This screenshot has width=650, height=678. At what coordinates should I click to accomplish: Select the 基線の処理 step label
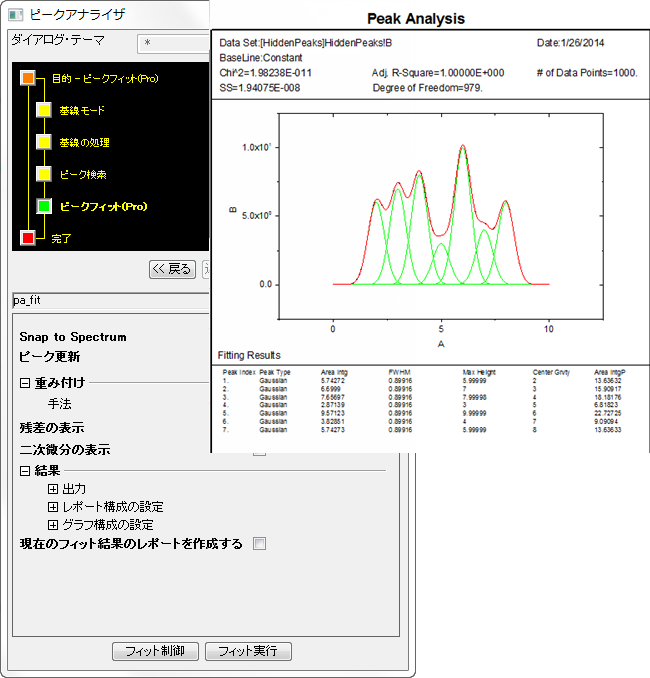click(84, 143)
